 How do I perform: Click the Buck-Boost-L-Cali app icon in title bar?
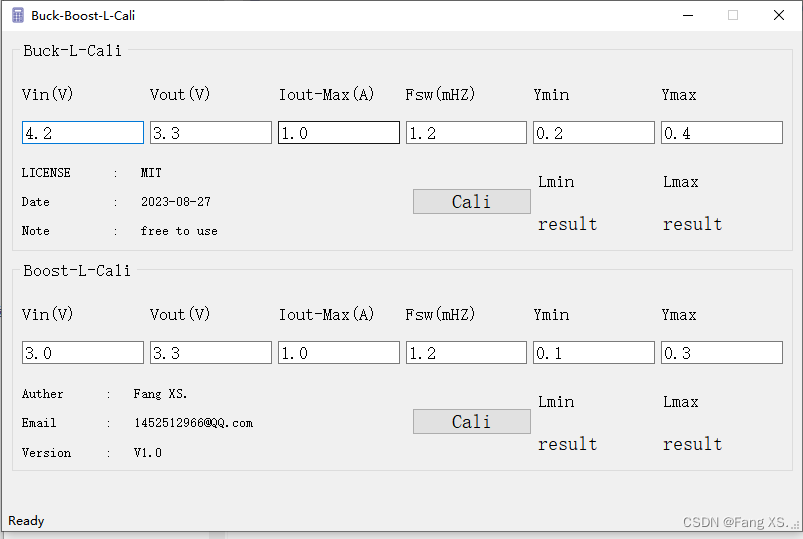coord(18,15)
